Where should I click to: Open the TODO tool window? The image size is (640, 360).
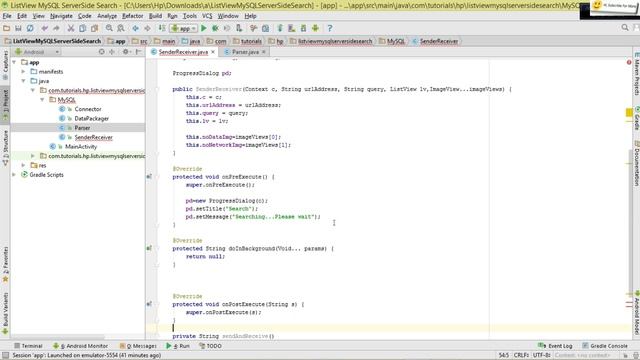pos(210,346)
